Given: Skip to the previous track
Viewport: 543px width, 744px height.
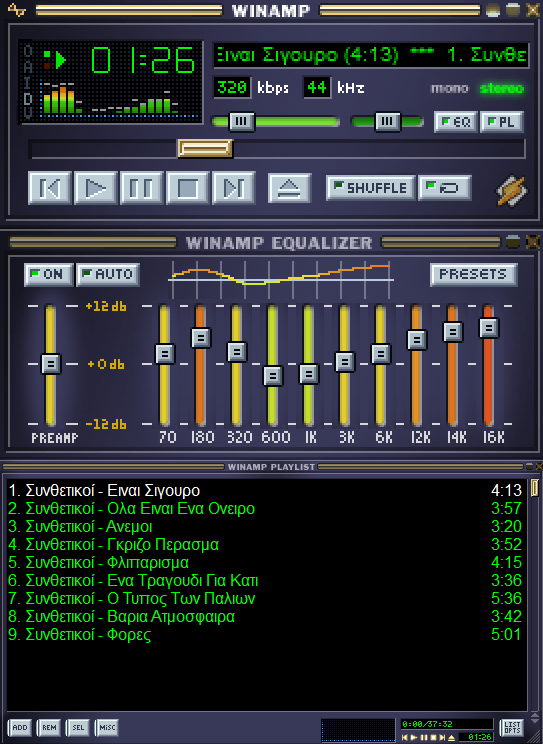Looking at the screenshot, I should [50, 188].
